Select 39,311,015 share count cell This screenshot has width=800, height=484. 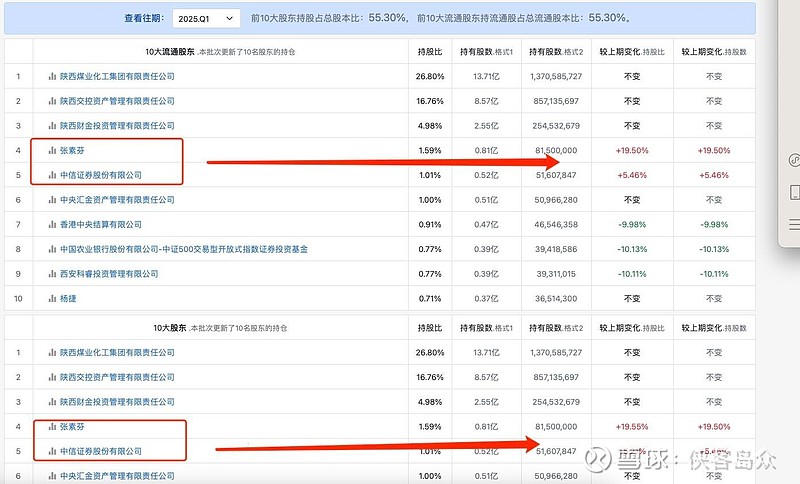556,274
